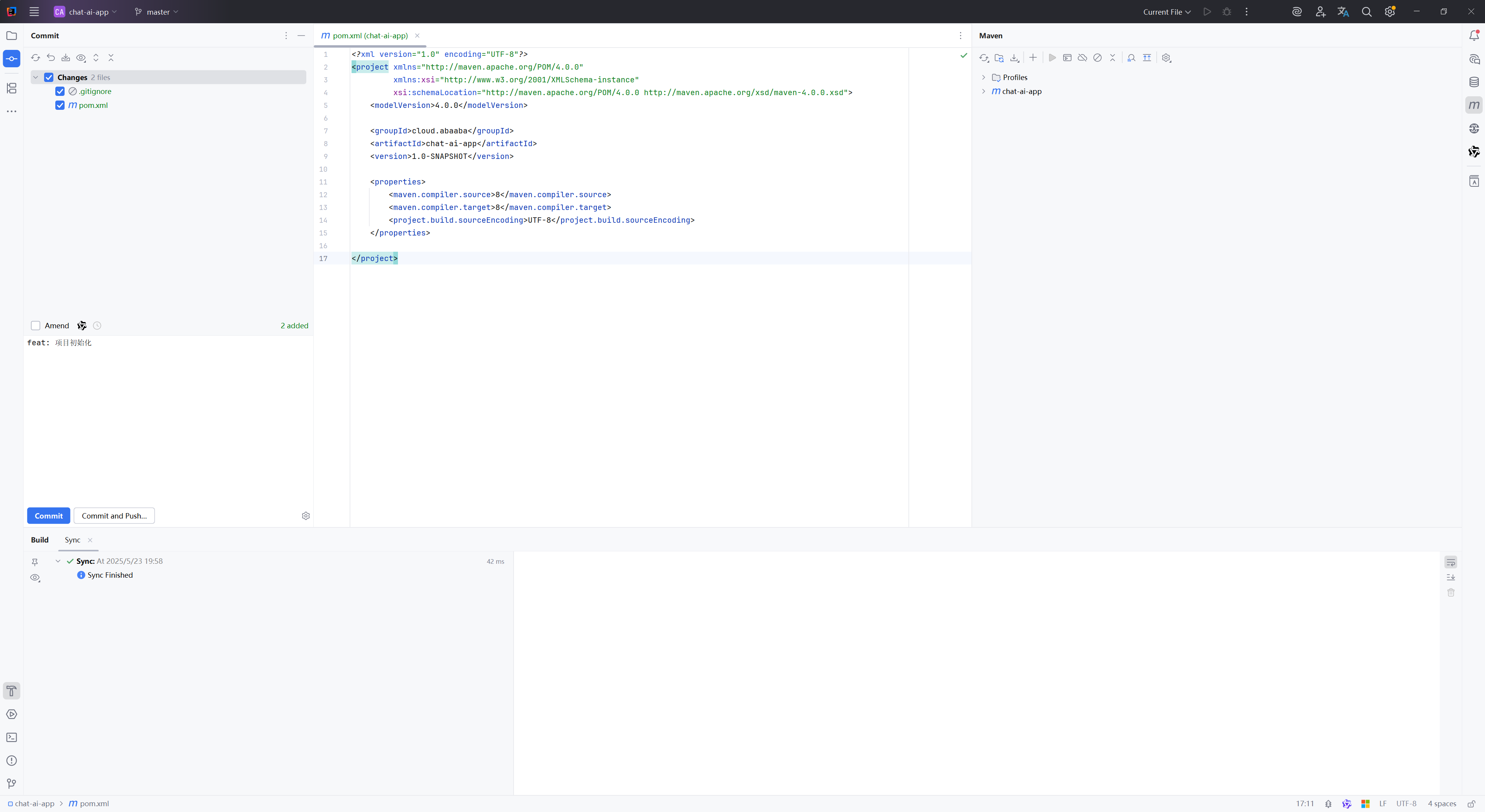The width and height of the screenshot is (1485, 812).
Task: Open Maven settings gear icon
Action: [x=1166, y=58]
